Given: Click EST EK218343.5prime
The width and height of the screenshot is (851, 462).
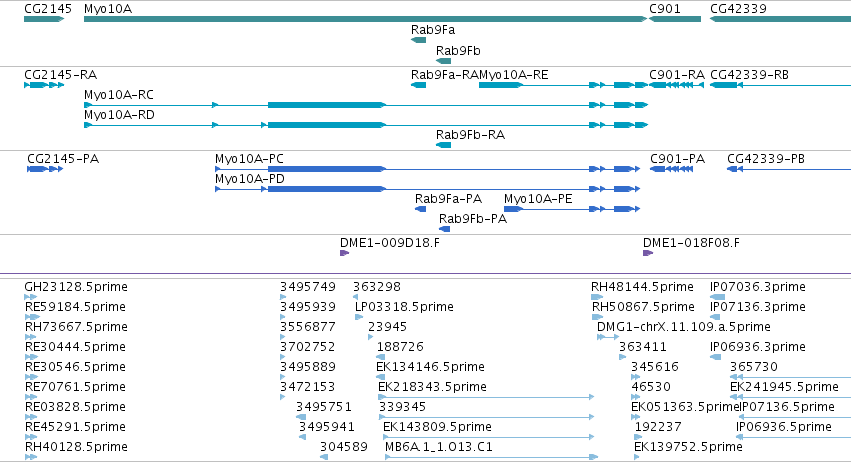Looking at the screenshot, I should (433, 387).
